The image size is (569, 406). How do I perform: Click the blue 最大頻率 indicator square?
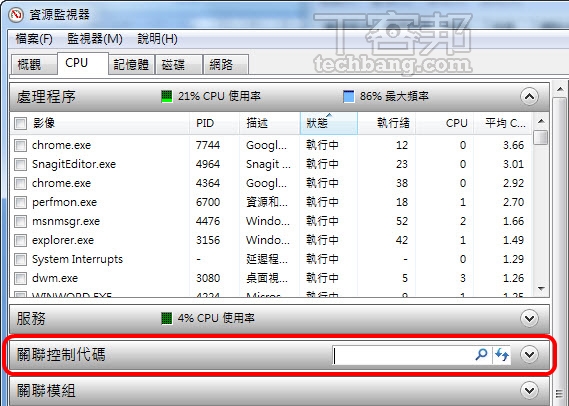click(x=348, y=97)
